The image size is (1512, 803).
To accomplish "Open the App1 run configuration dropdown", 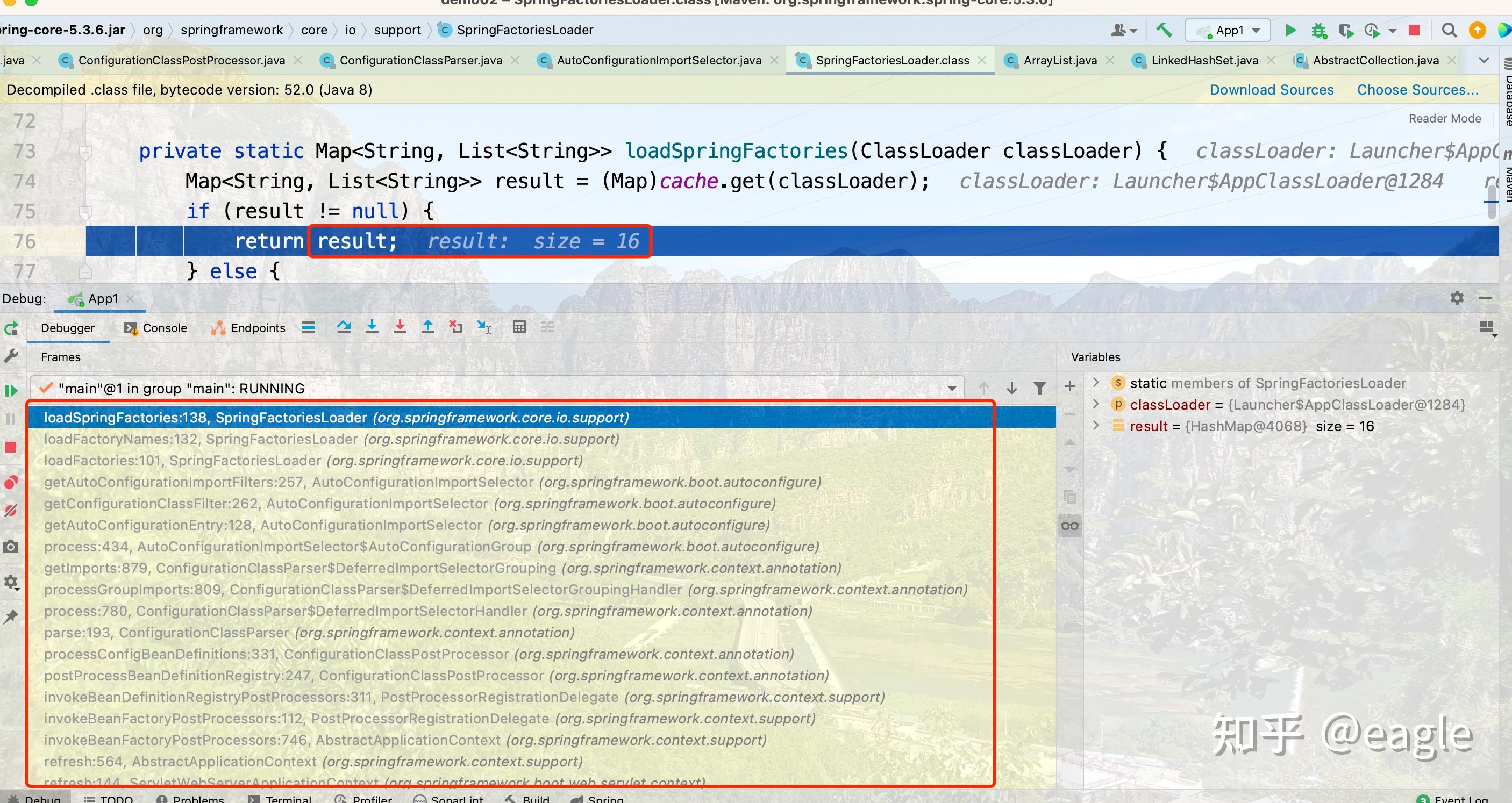I will point(1229,31).
